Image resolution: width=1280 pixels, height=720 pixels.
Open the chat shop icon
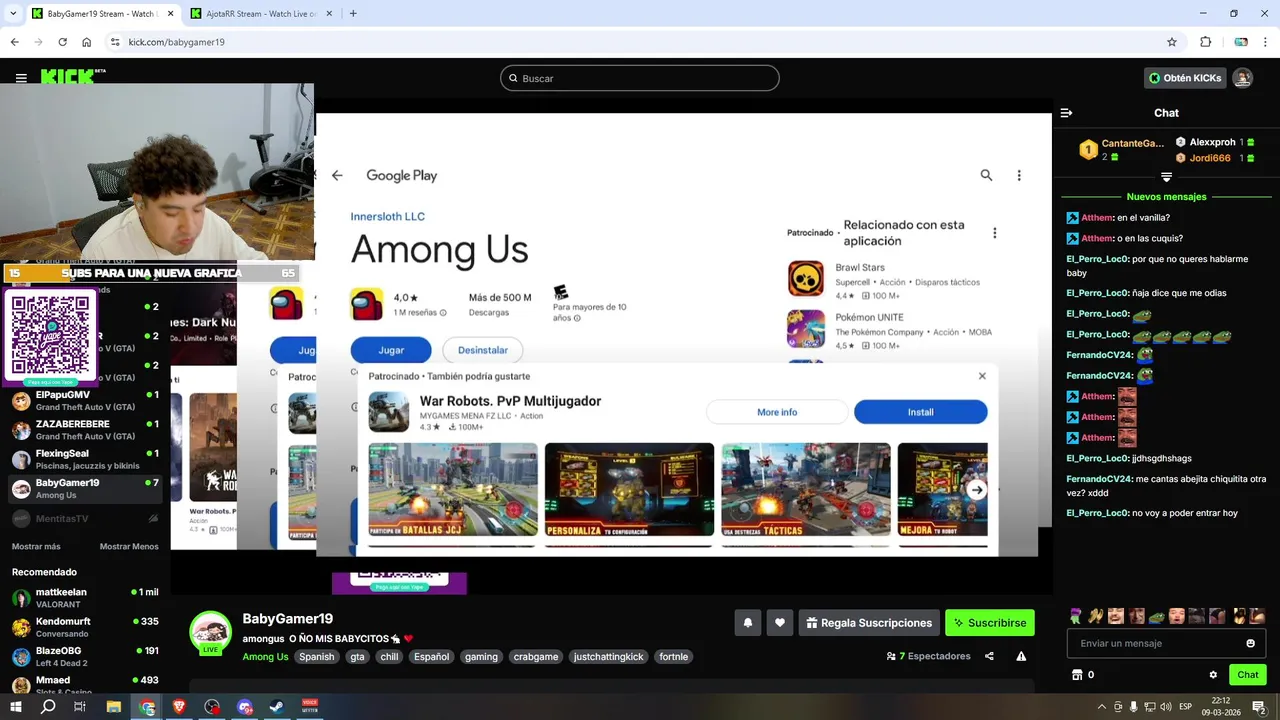(x=1077, y=675)
